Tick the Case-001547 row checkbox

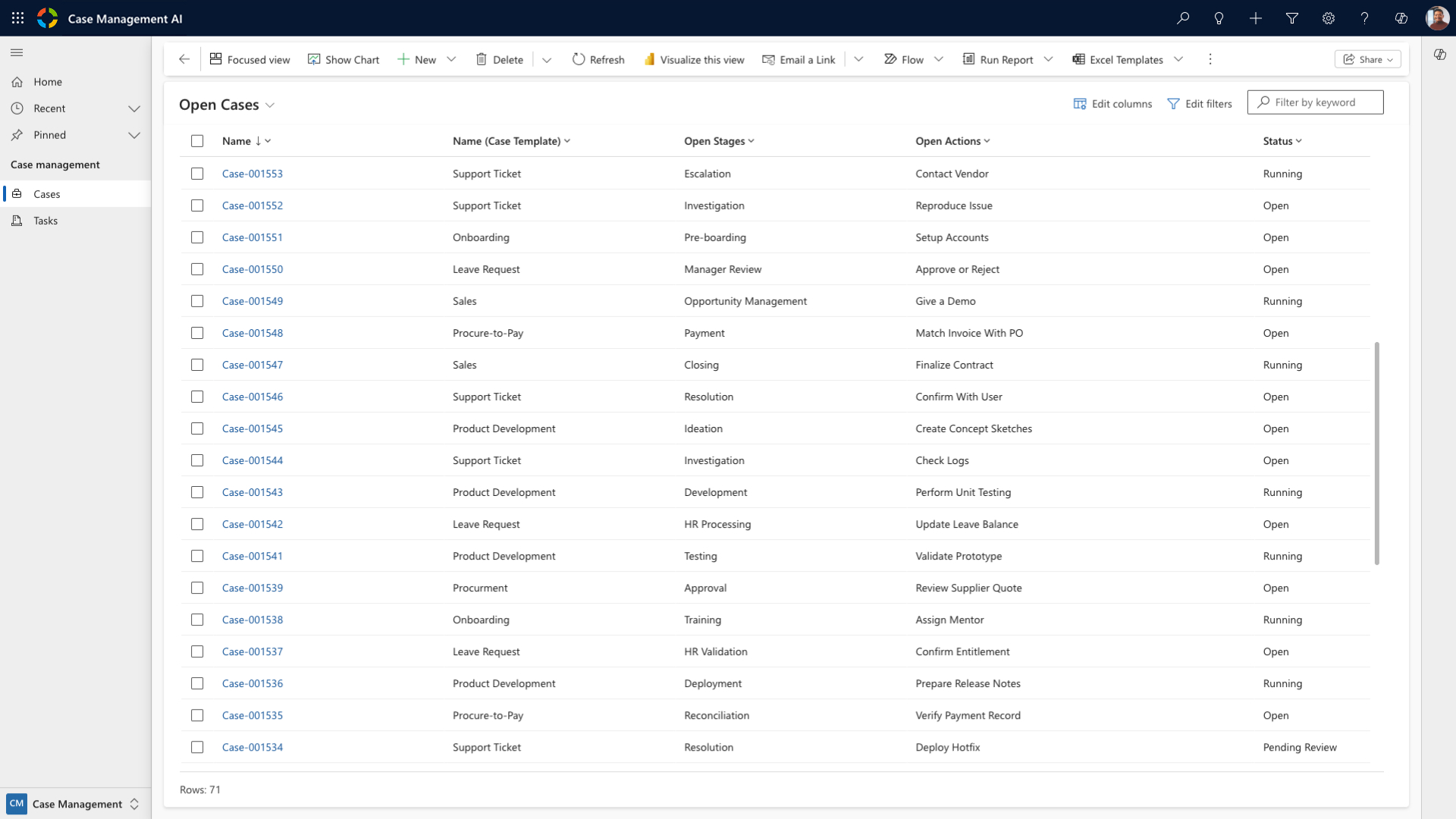pos(197,365)
